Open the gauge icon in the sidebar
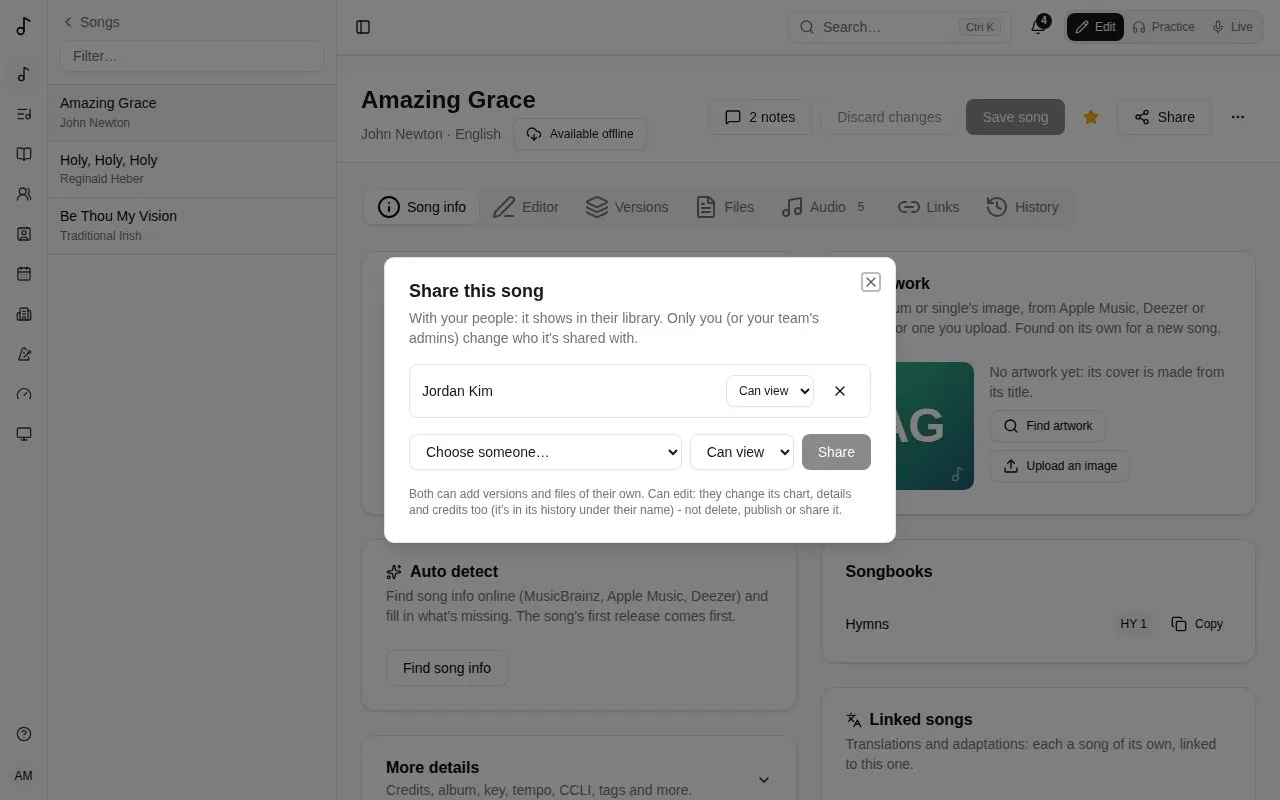1280x800 pixels. (x=24, y=394)
